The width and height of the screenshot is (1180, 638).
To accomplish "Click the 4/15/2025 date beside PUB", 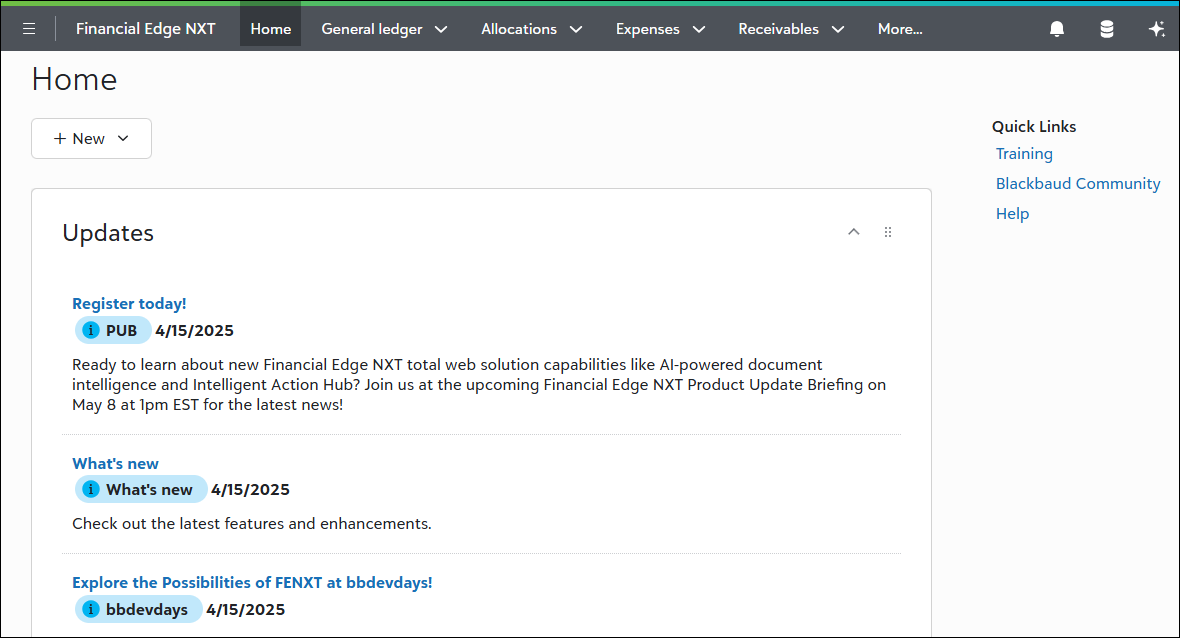I will tap(194, 330).
